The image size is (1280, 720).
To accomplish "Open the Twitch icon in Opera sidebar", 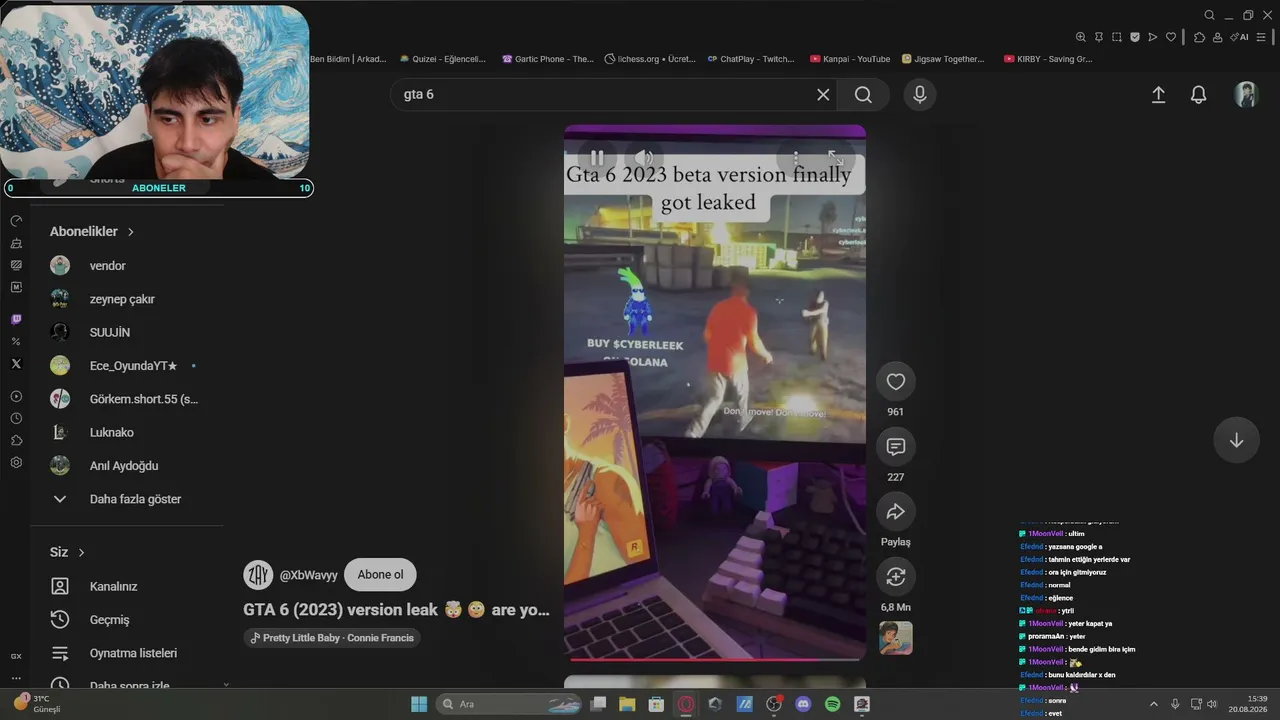I will pos(16,319).
